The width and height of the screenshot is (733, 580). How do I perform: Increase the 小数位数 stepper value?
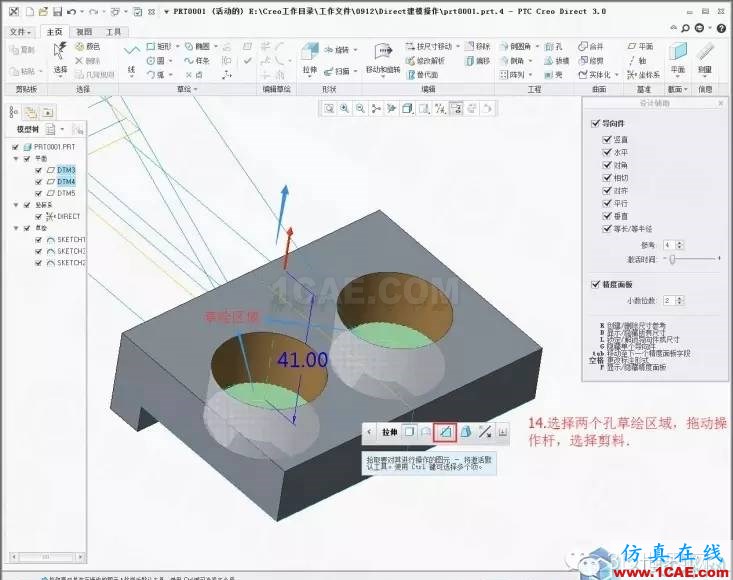click(x=680, y=298)
